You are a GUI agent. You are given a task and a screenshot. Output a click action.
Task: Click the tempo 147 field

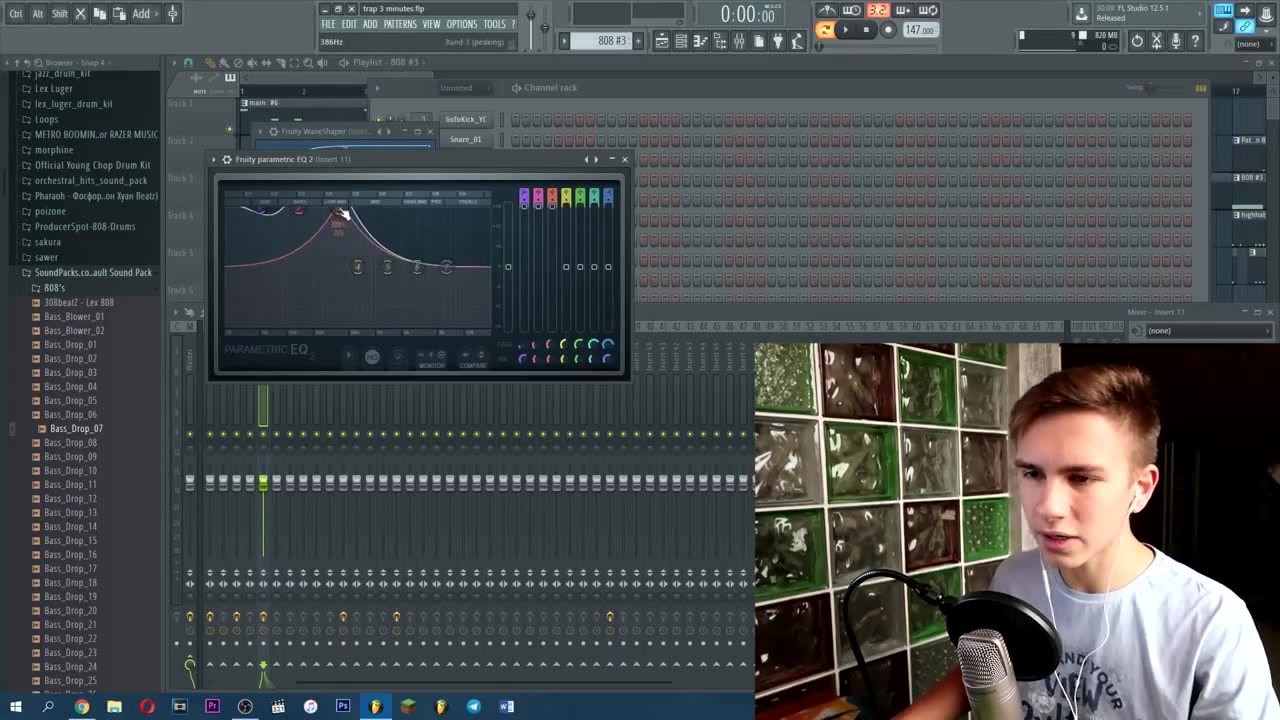919,30
